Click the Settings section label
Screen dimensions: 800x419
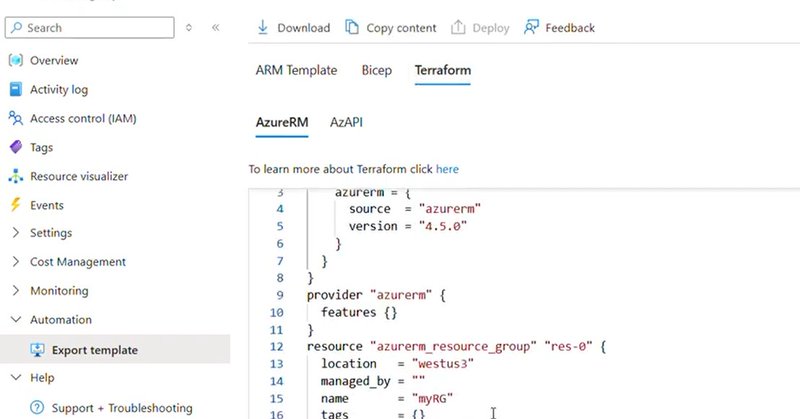51,233
